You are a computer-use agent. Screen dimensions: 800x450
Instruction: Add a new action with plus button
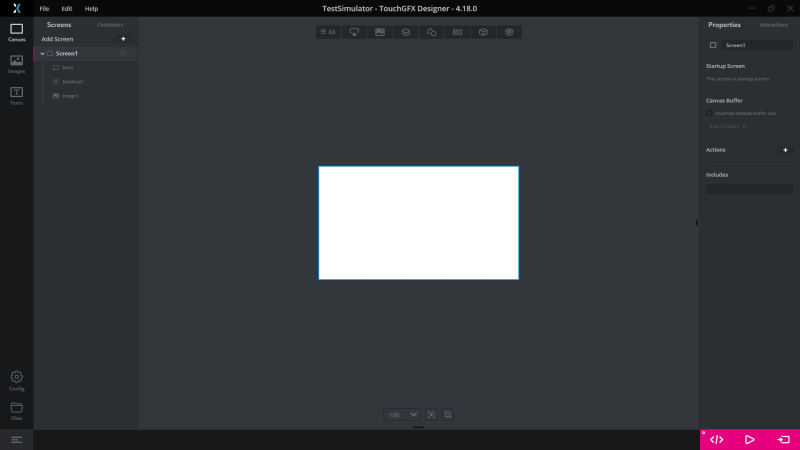point(785,150)
